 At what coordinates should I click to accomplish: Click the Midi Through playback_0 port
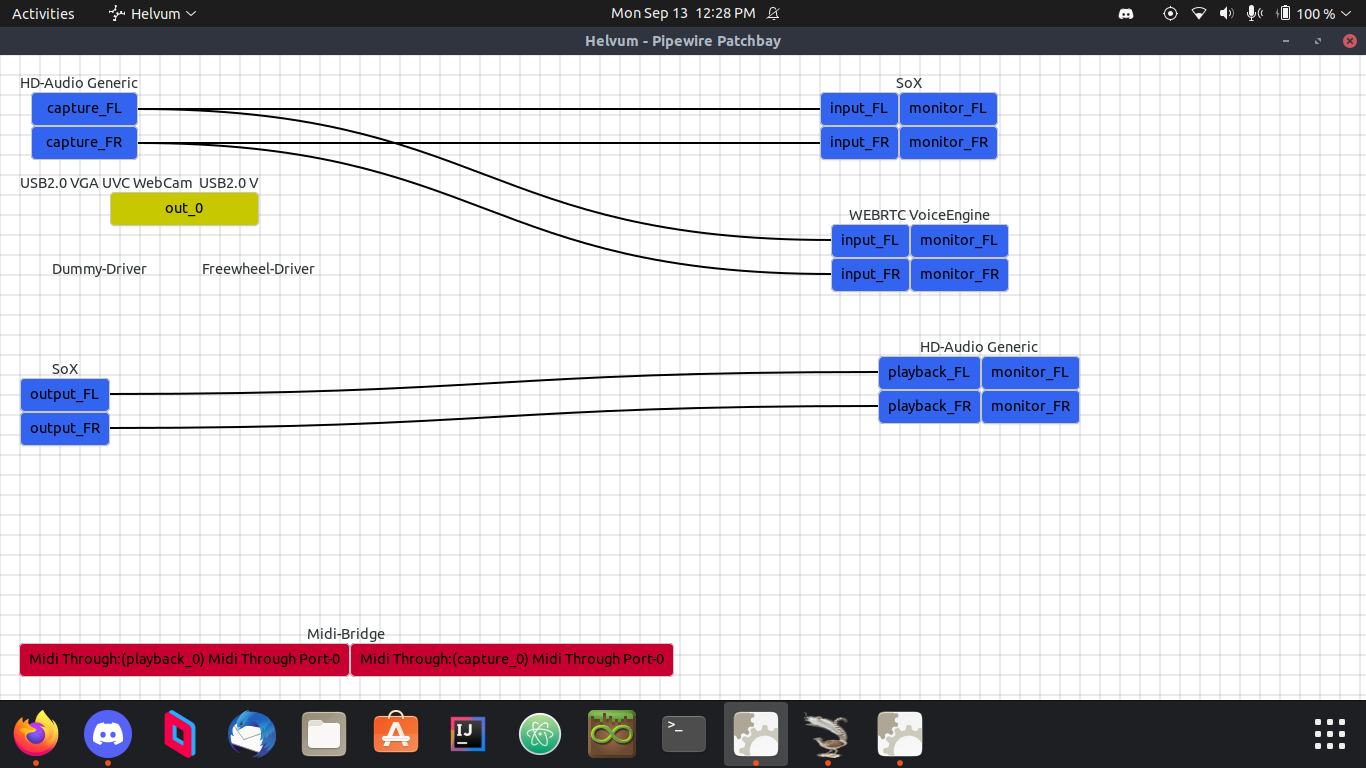pos(183,659)
